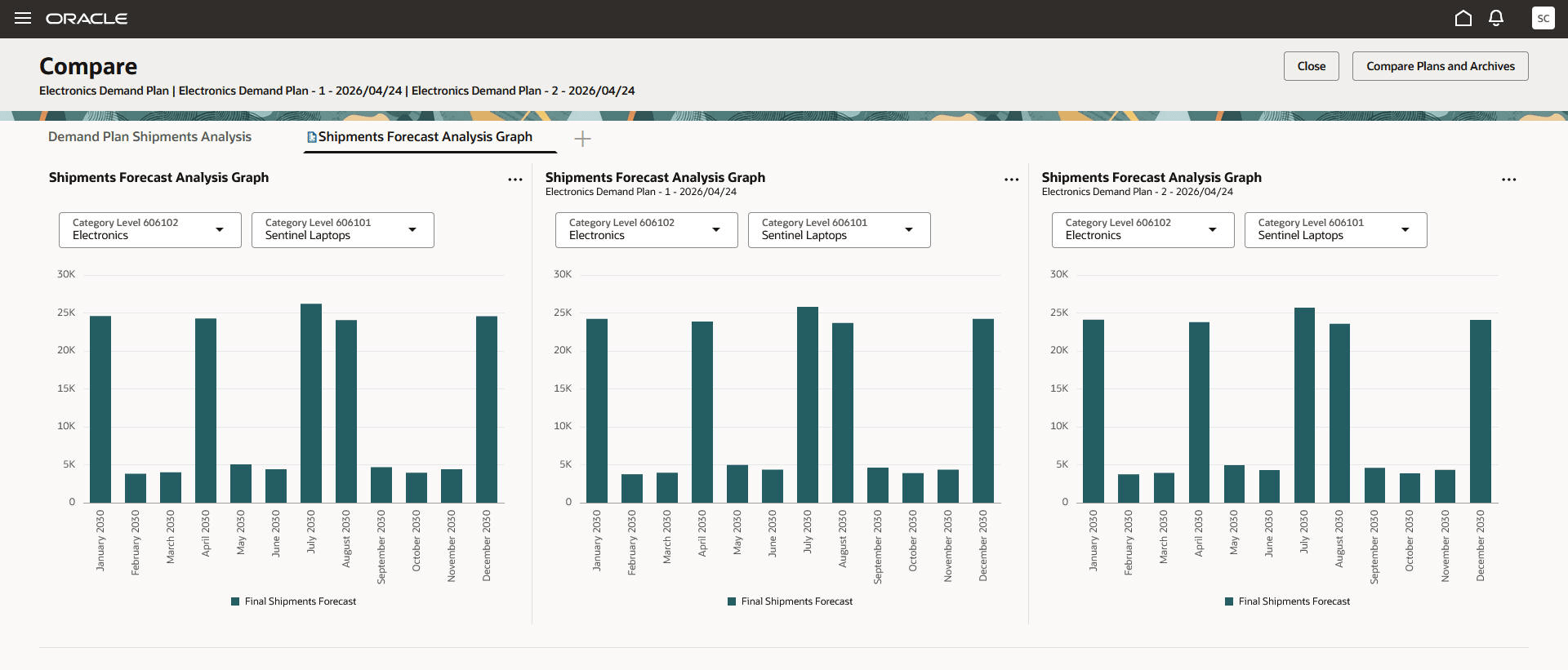The image size is (1568, 670).
Task: Open Compare Plans and Archives
Action: point(1441,66)
